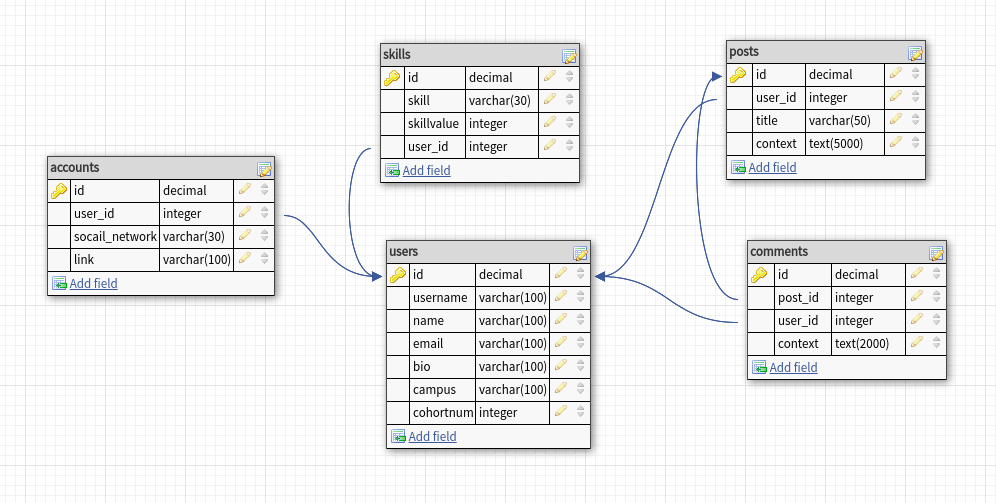Screen dimensions: 996x503
Task: Click the primary key icon in users table
Action: click(x=397, y=275)
